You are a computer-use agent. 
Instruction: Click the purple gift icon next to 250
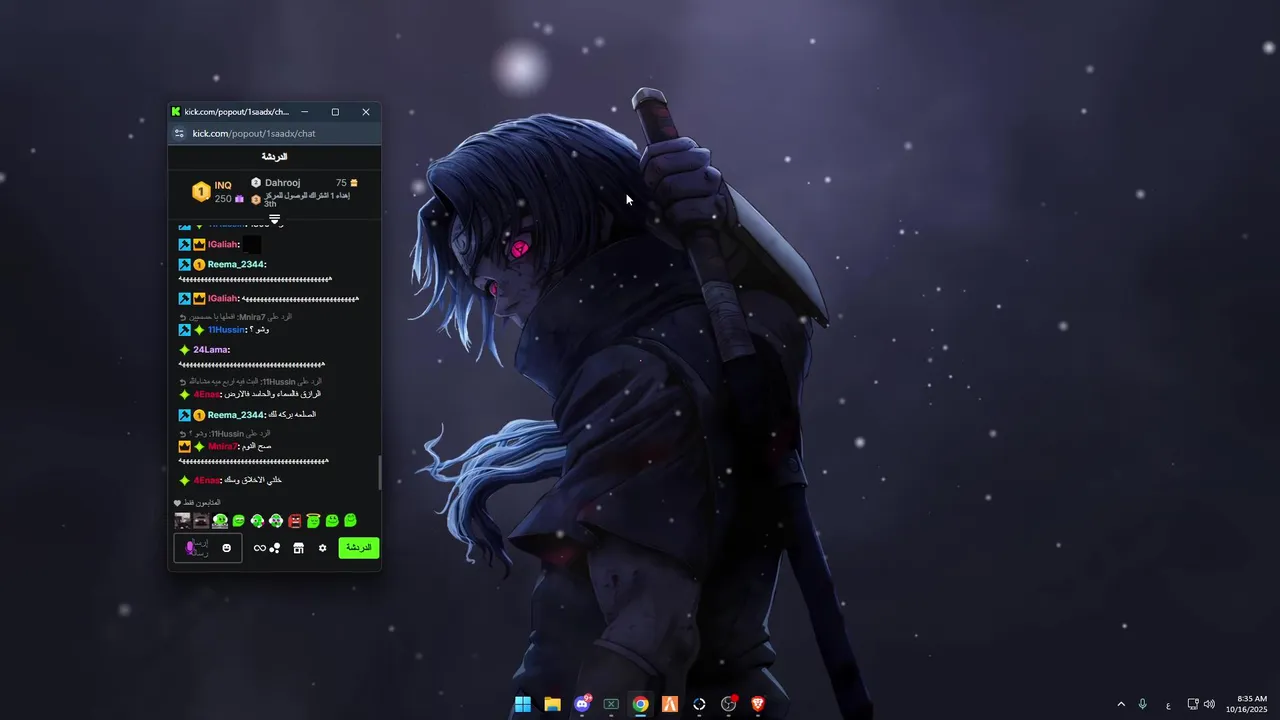click(x=239, y=199)
